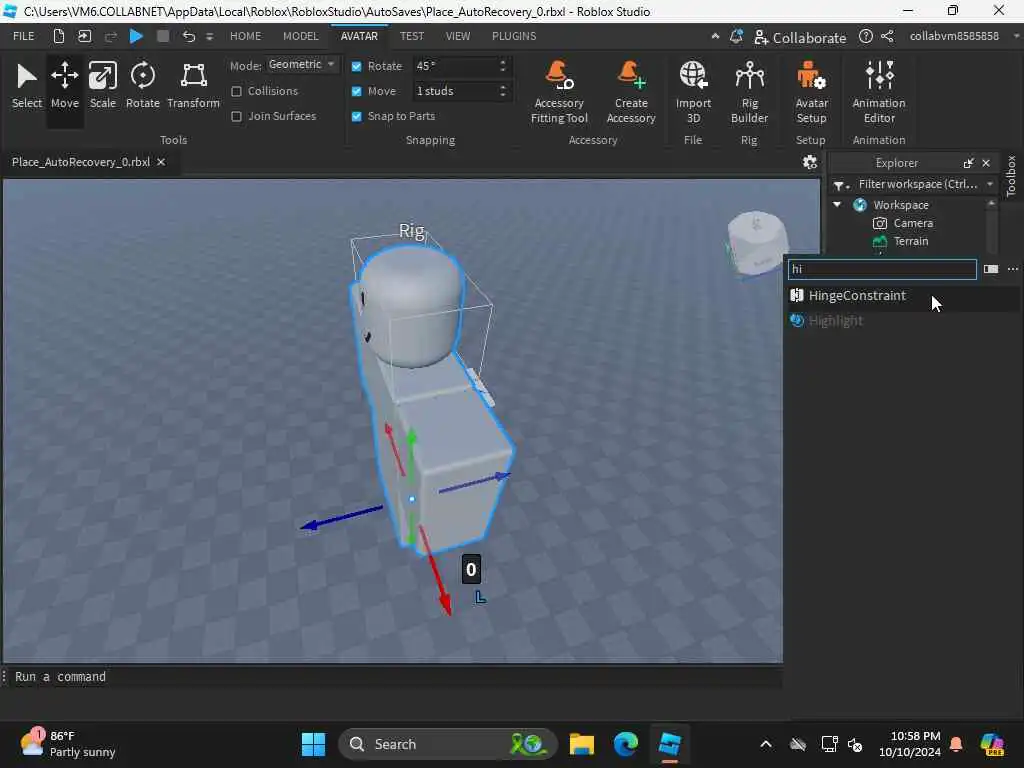Open the Mode Geometric dropdown
This screenshot has width=1024, height=768.
point(302,65)
